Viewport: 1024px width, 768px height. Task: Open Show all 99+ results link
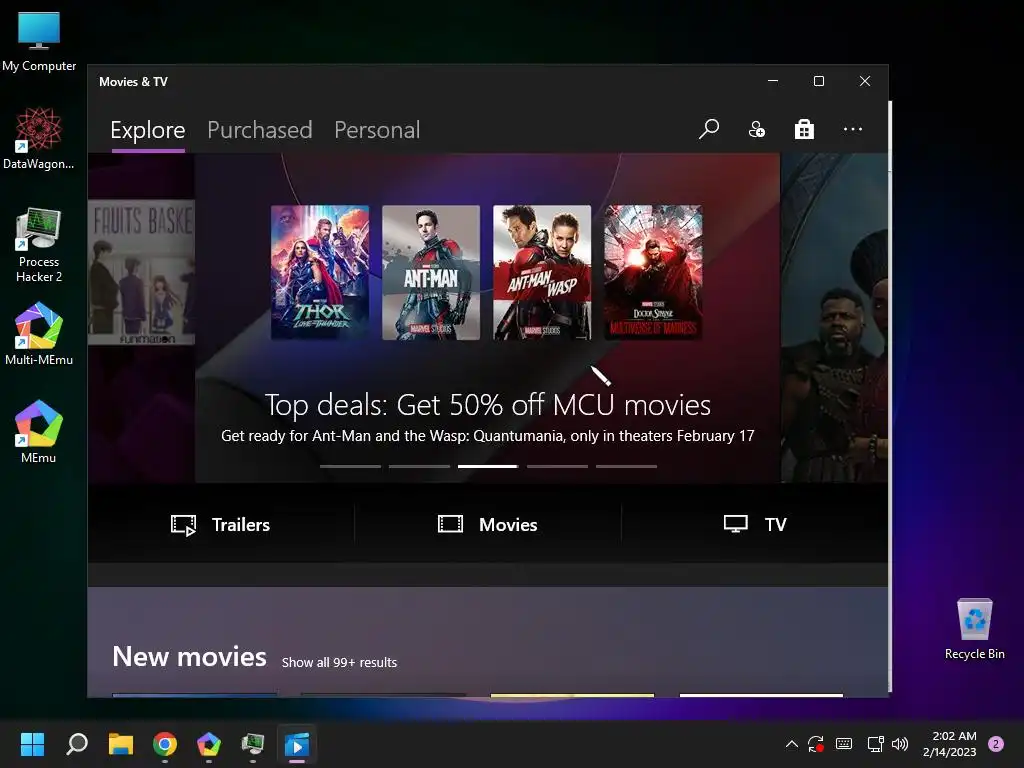coord(339,662)
